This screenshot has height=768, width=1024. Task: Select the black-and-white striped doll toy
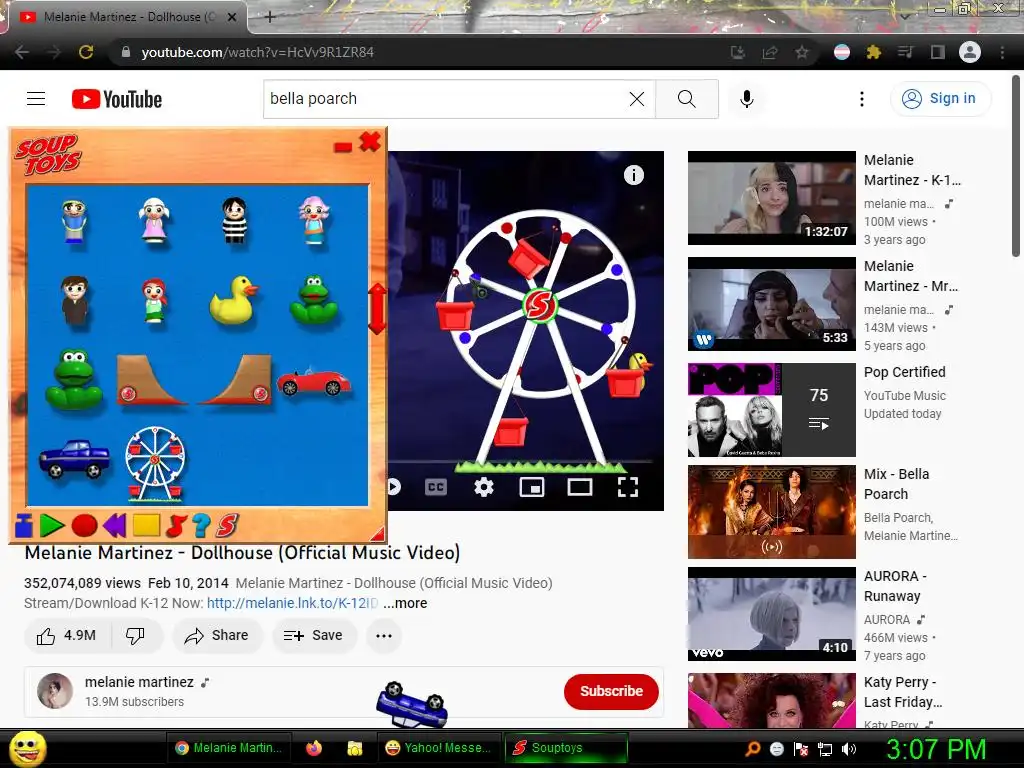(x=234, y=220)
